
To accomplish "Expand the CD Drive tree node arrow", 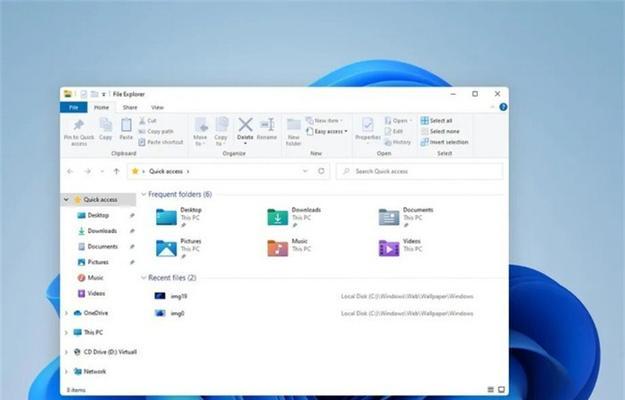I will pyautogui.click(x=67, y=352).
